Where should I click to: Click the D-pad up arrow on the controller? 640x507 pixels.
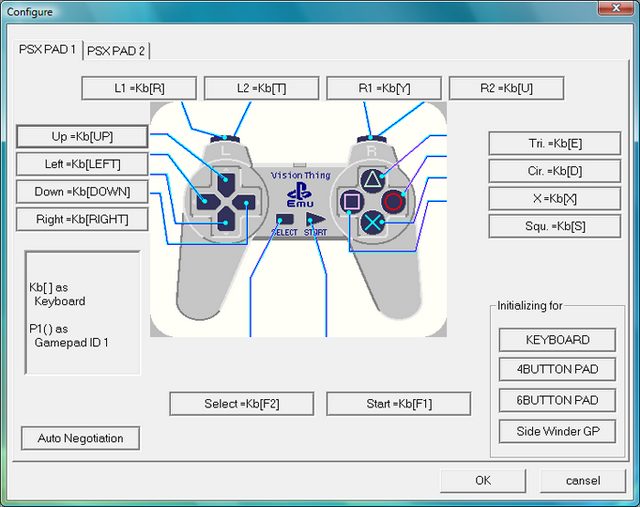(x=226, y=183)
